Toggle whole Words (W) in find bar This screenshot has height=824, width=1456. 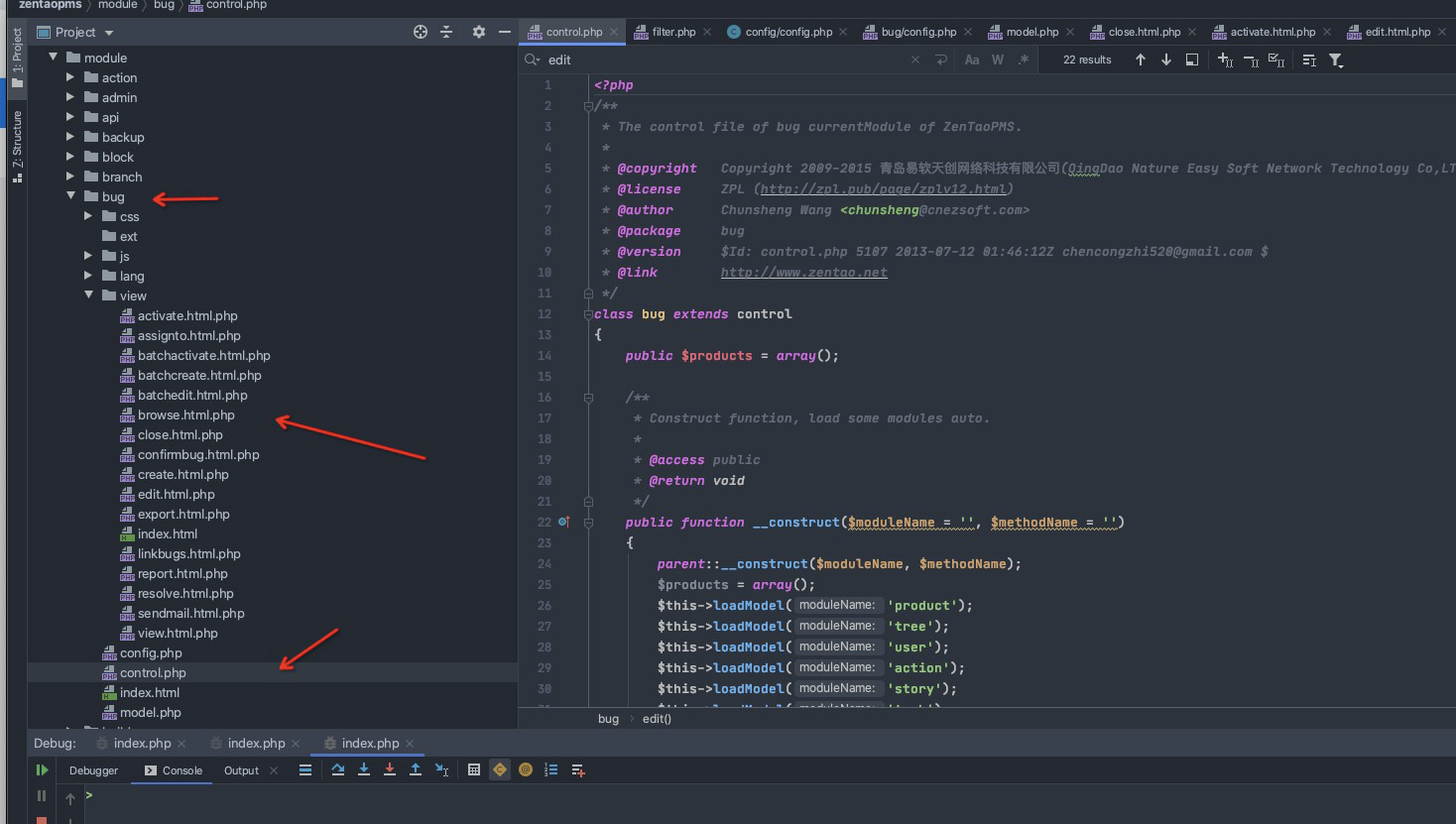998,59
